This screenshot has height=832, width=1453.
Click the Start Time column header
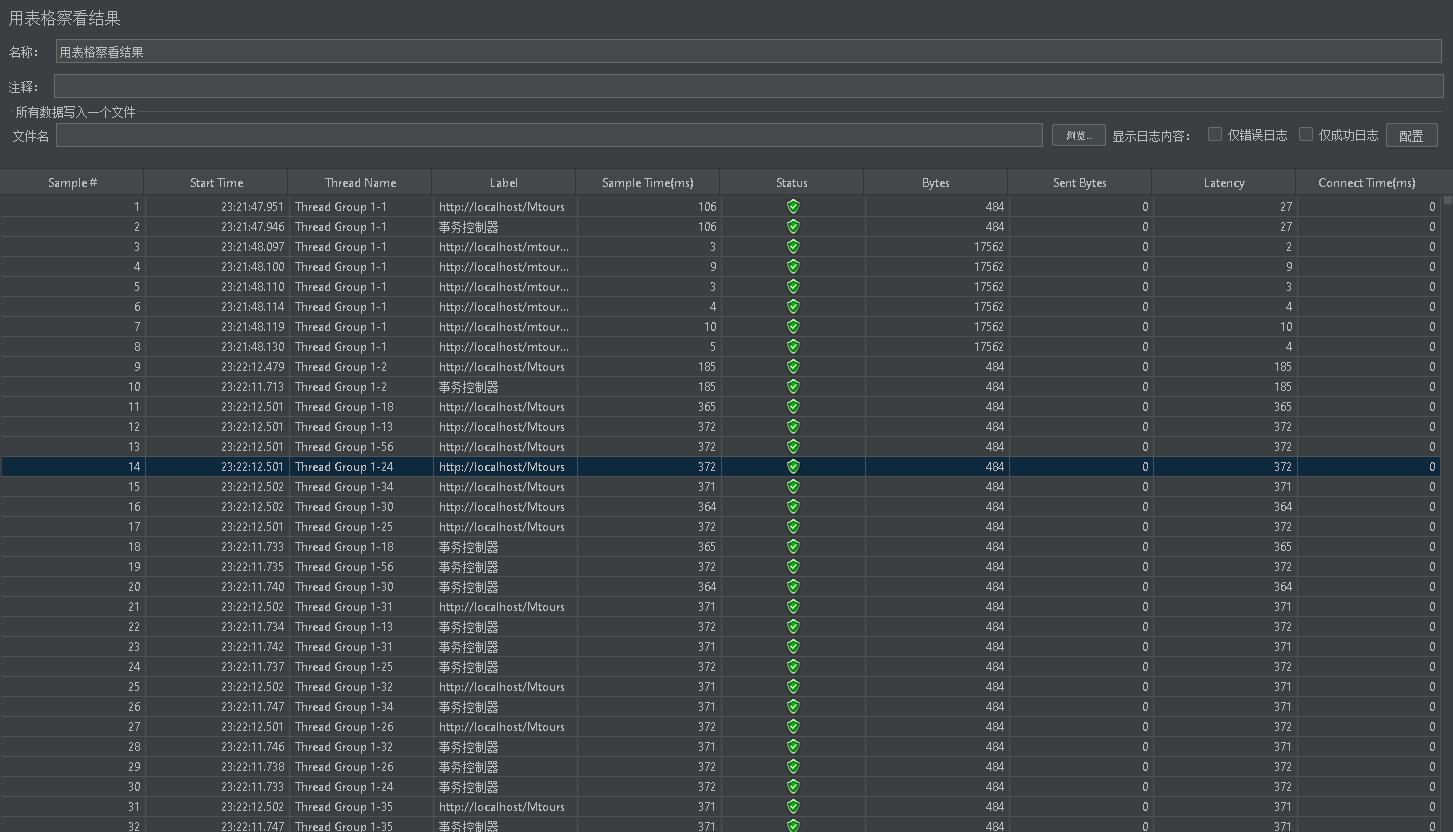tap(216, 182)
